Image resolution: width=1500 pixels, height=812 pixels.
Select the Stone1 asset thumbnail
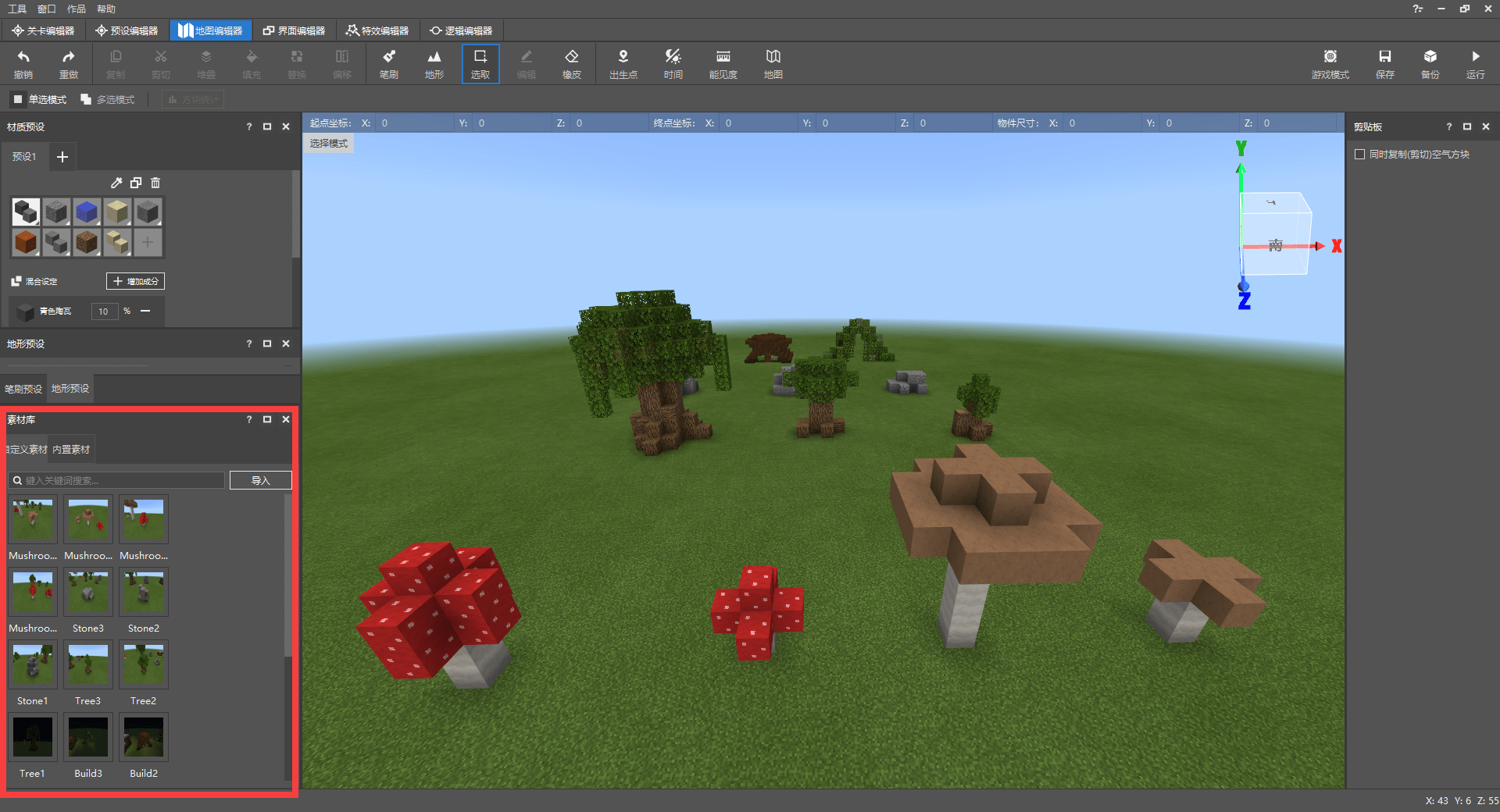33,664
